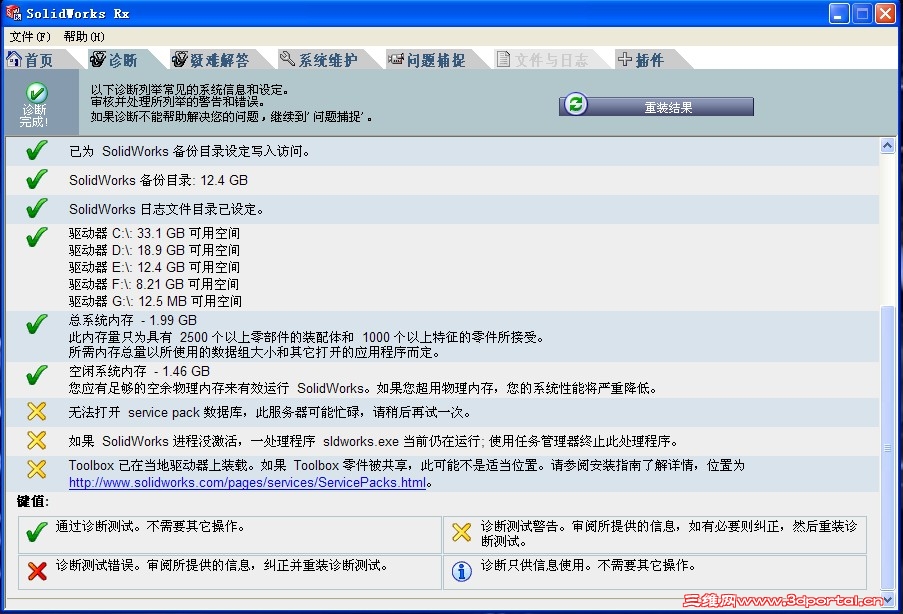Click the document icon on 文件与日志 tab

click(x=503, y=59)
